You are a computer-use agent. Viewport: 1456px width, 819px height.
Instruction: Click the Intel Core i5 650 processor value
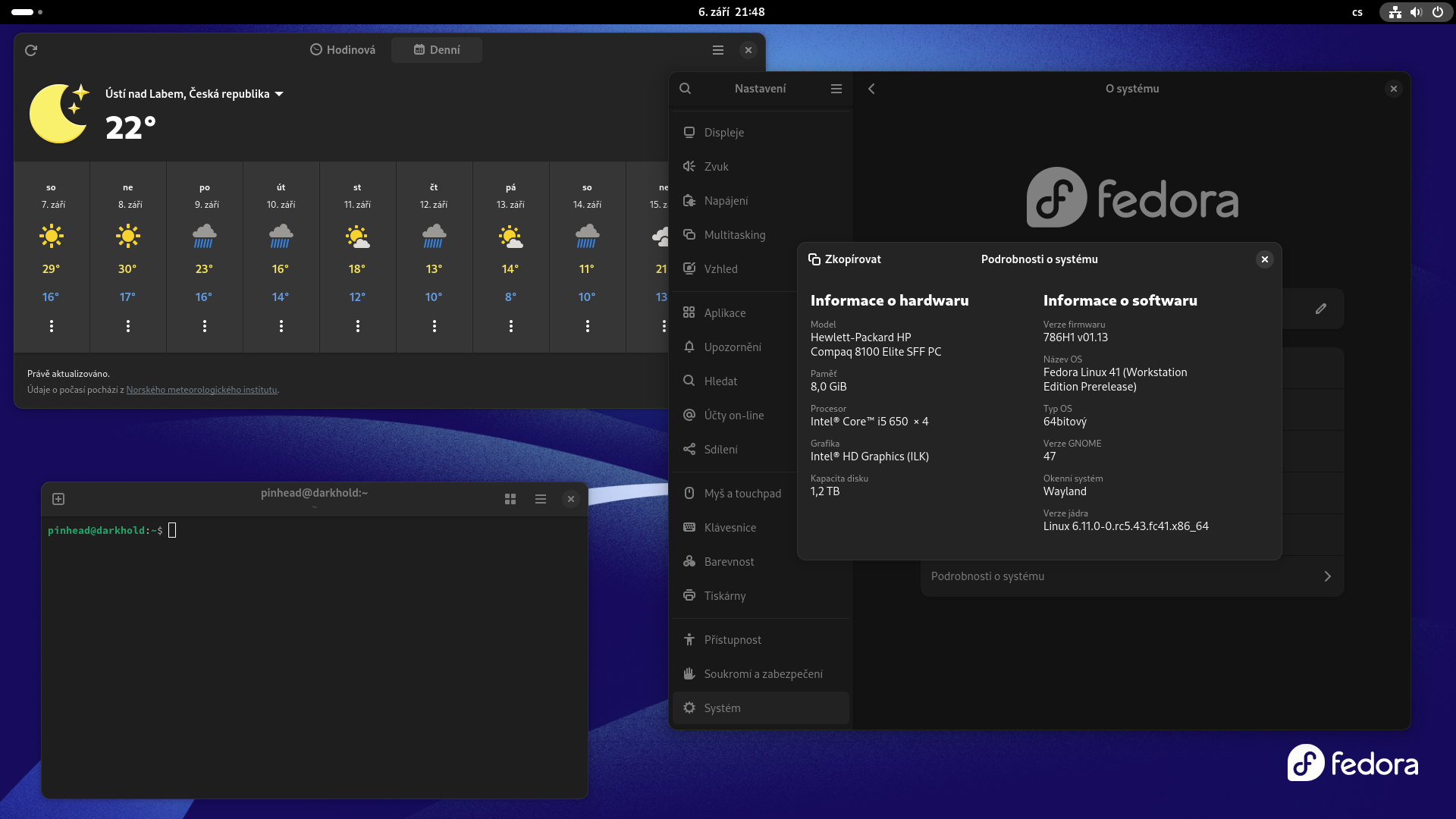869,422
